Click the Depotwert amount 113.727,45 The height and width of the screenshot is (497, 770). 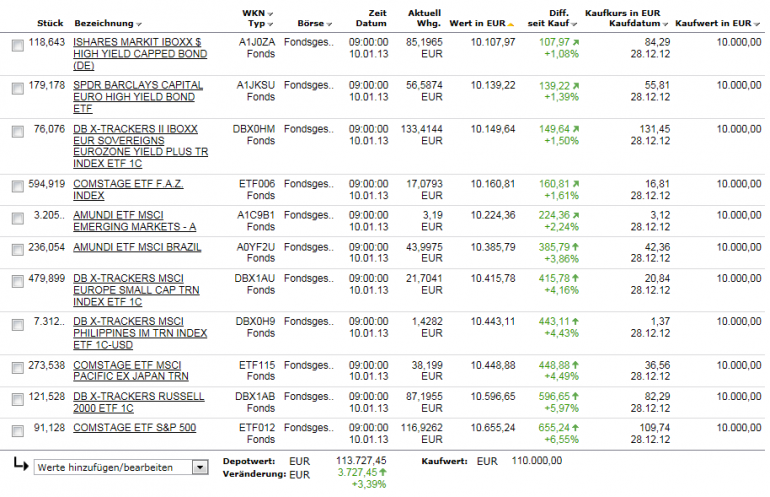[x=361, y=461]
